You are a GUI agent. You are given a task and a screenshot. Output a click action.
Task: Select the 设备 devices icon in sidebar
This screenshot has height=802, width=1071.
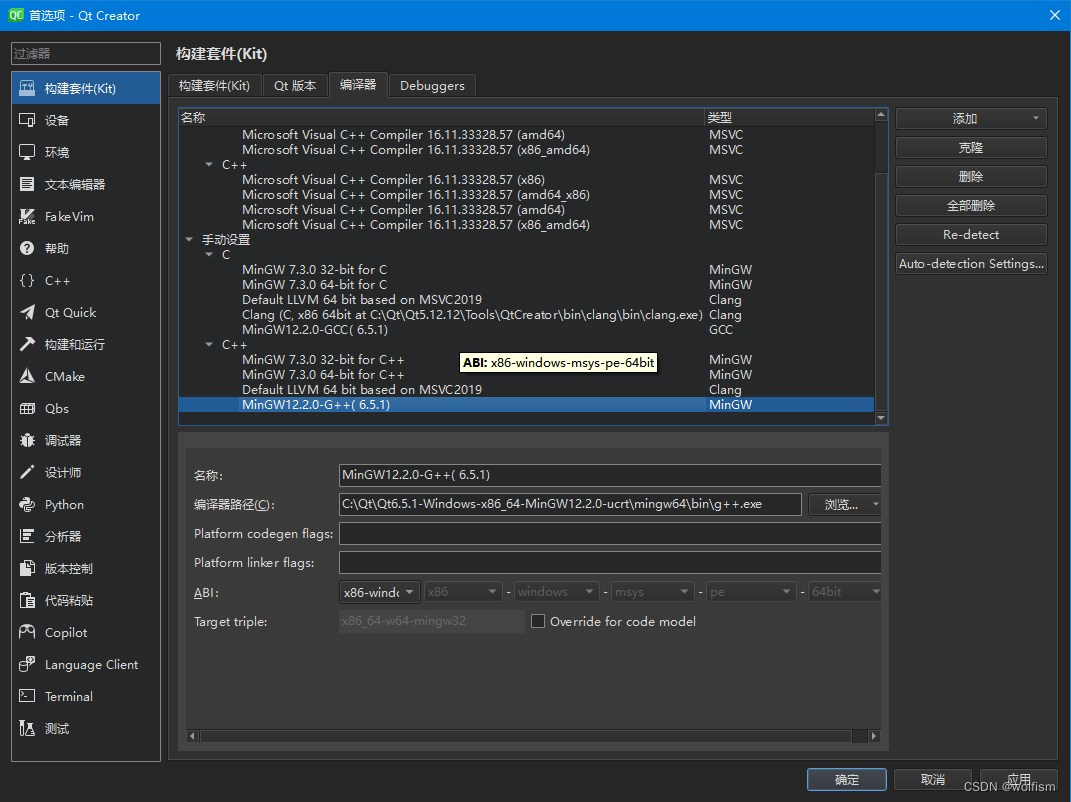(x=27, y=120)
